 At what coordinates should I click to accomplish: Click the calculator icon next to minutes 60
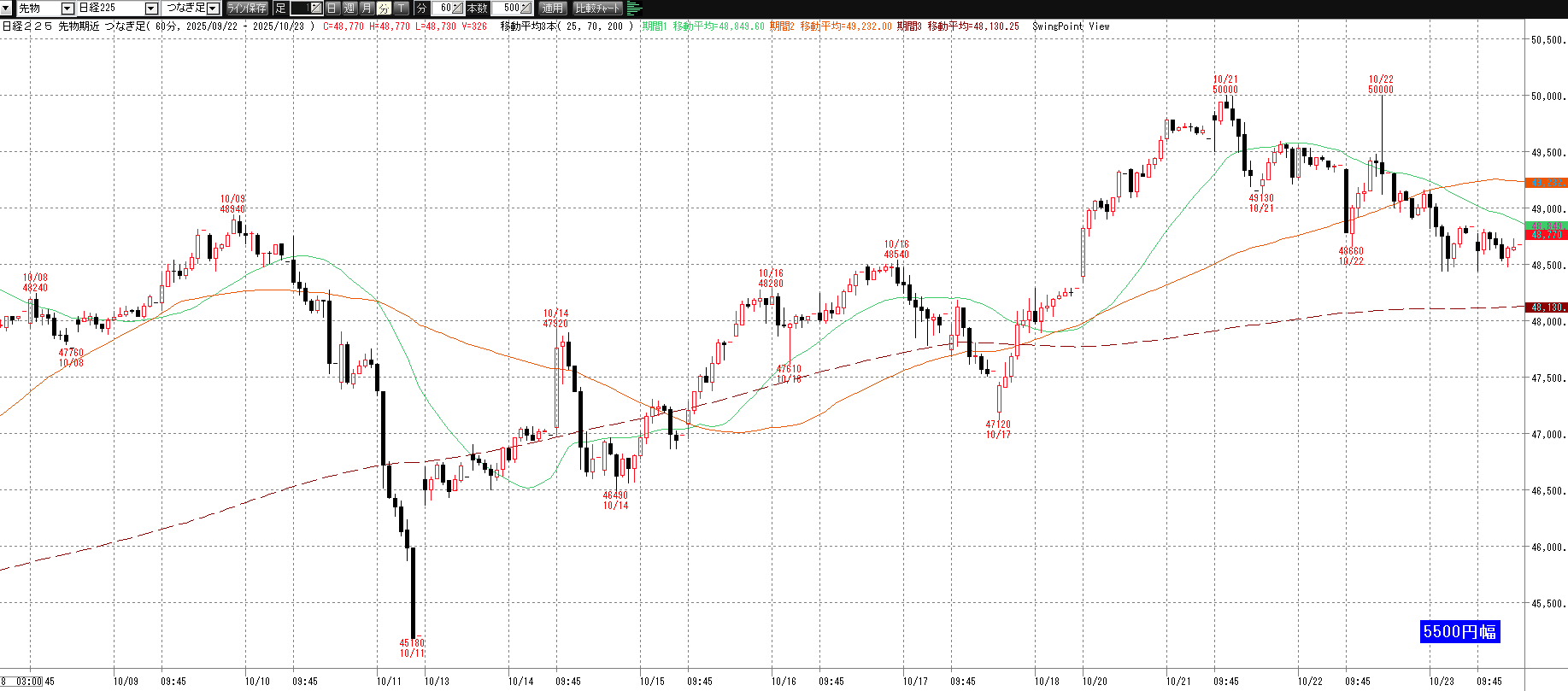(457, 8)
